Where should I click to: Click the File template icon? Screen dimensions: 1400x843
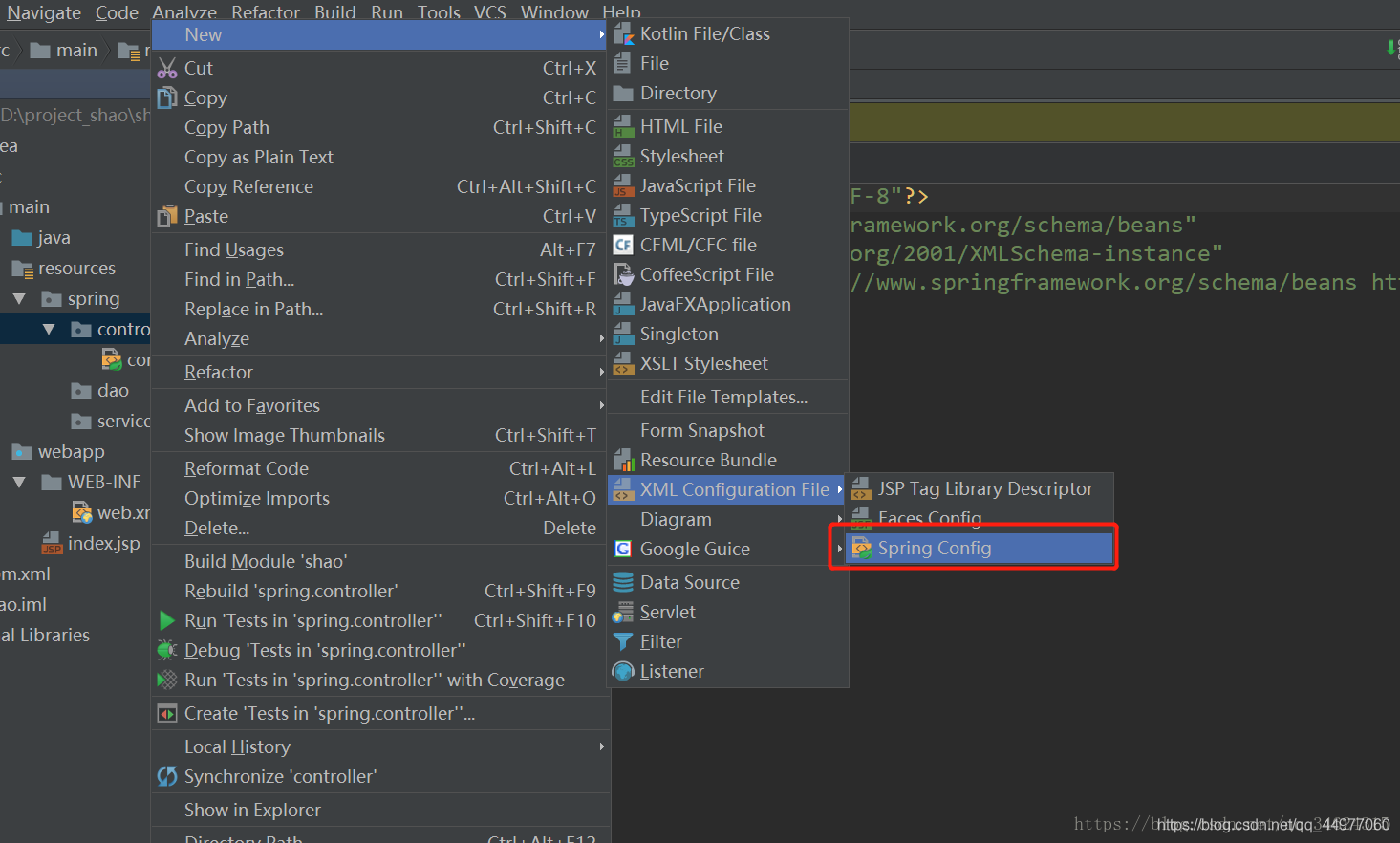622,63
